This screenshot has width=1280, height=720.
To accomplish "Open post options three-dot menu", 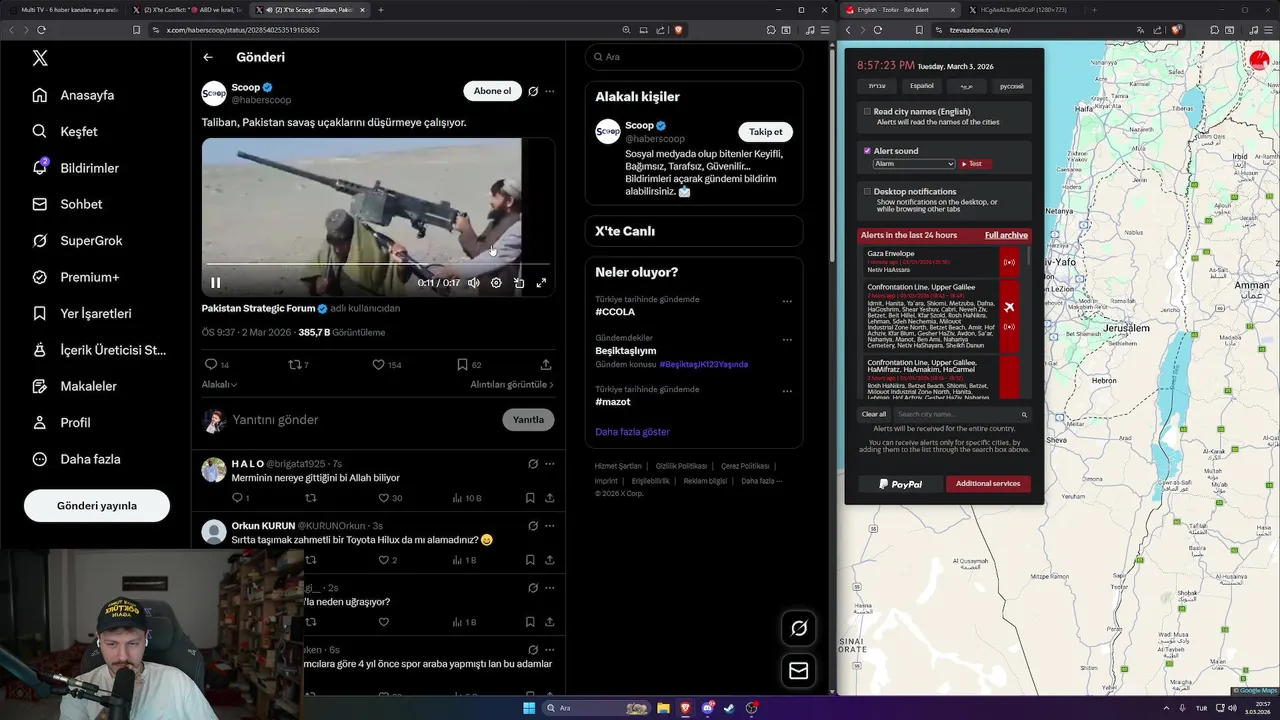I will pyautogui.click(x=549, y=91).
